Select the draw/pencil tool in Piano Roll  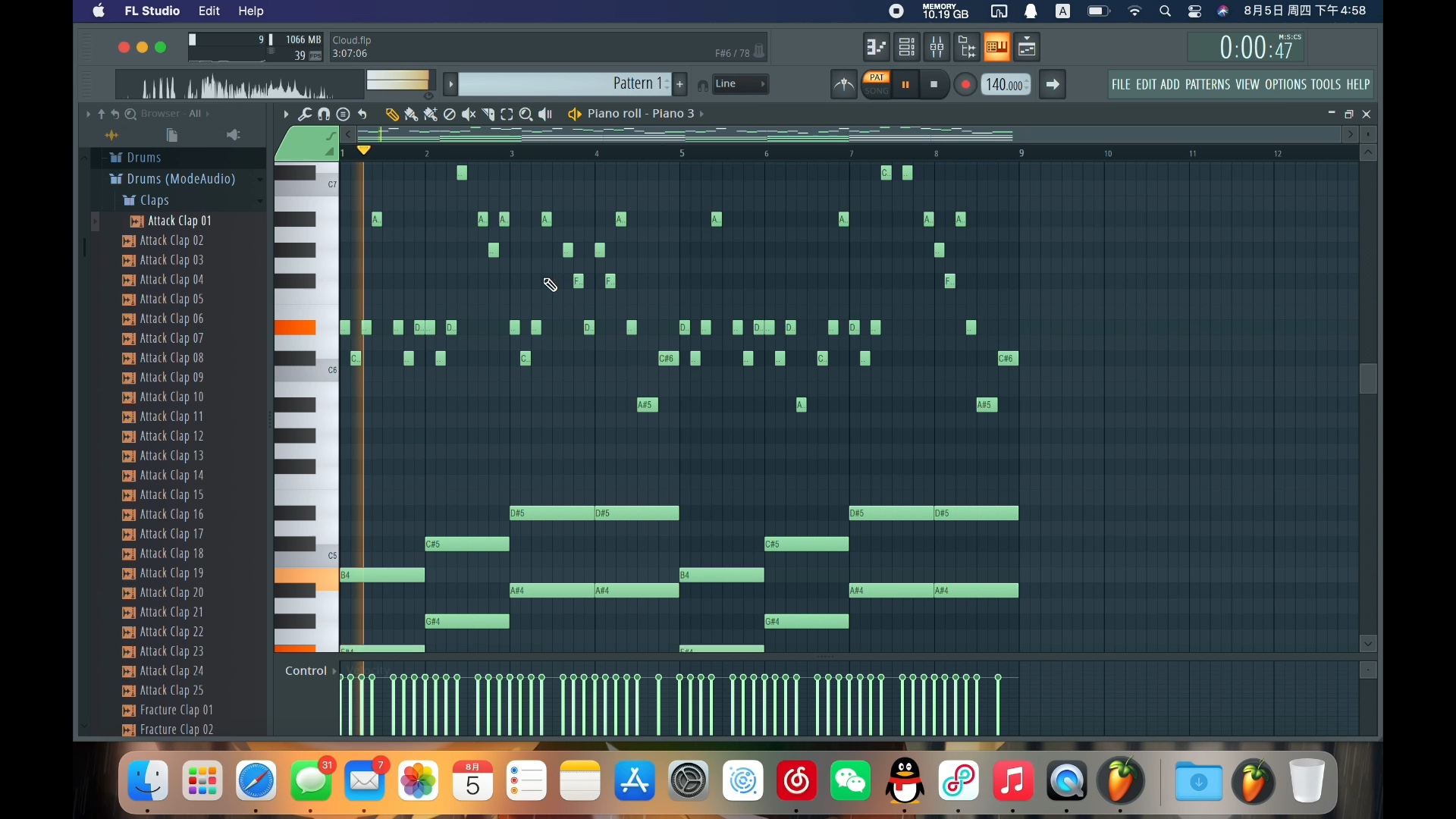coord(391,113)
